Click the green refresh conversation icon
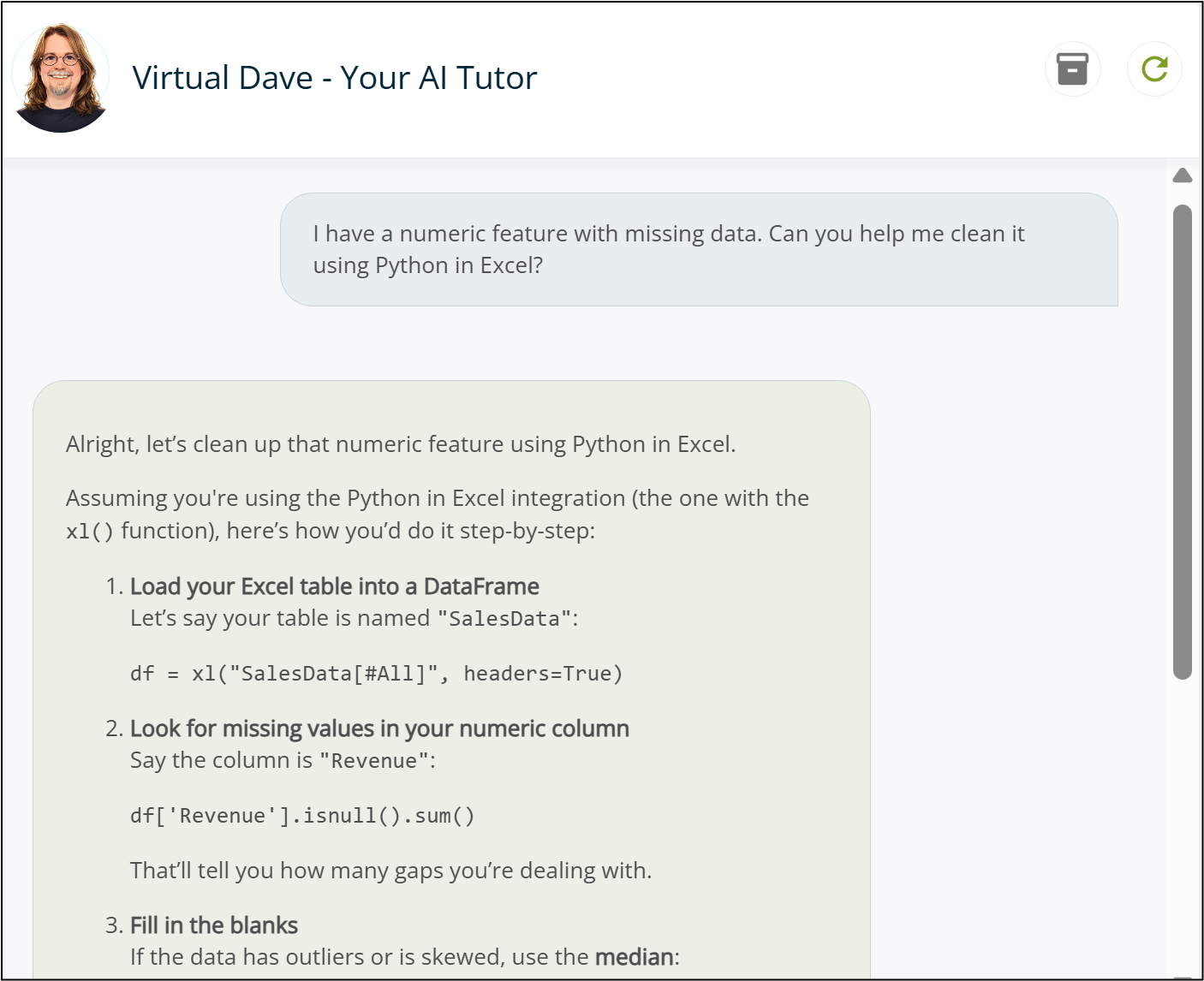1204x981 pixels. point(1154,69)
